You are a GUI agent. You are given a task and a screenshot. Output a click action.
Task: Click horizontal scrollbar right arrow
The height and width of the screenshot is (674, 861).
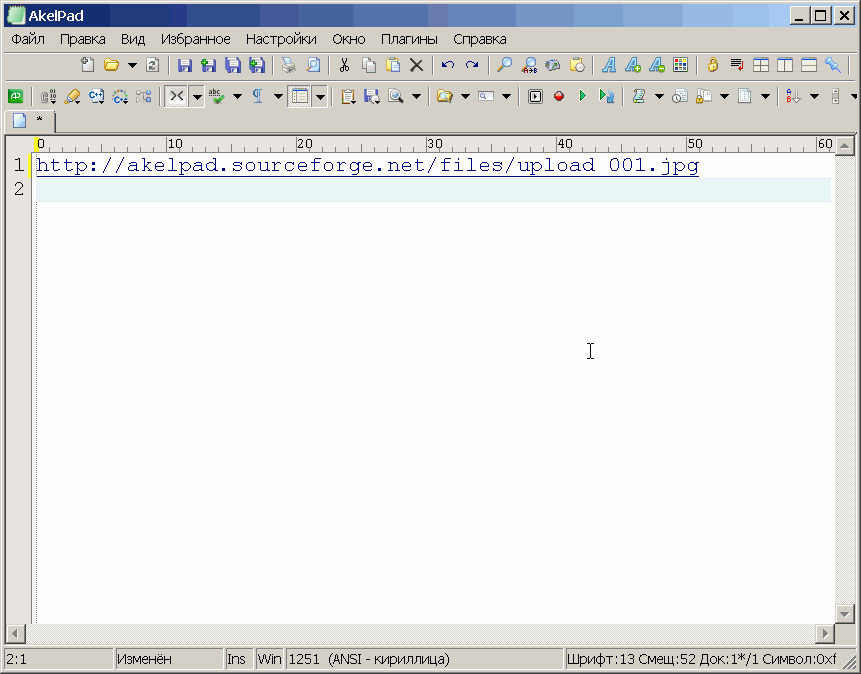point(825,634)
